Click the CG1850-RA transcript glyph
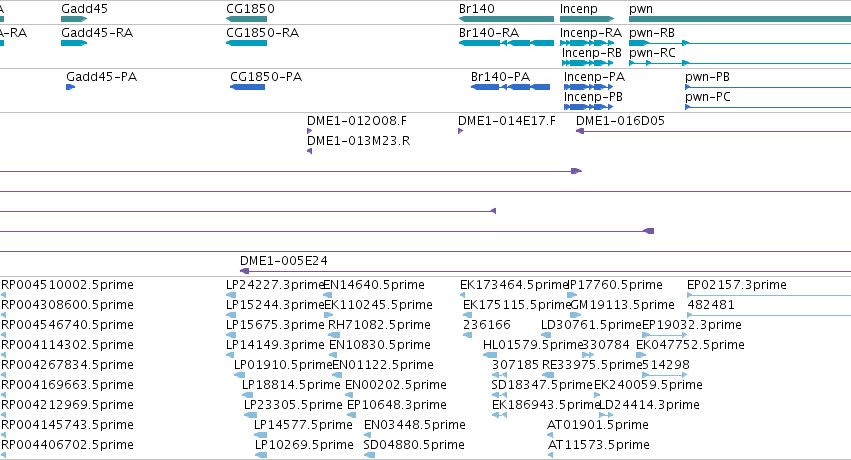The image size is (851, 460). pos(246,43)
